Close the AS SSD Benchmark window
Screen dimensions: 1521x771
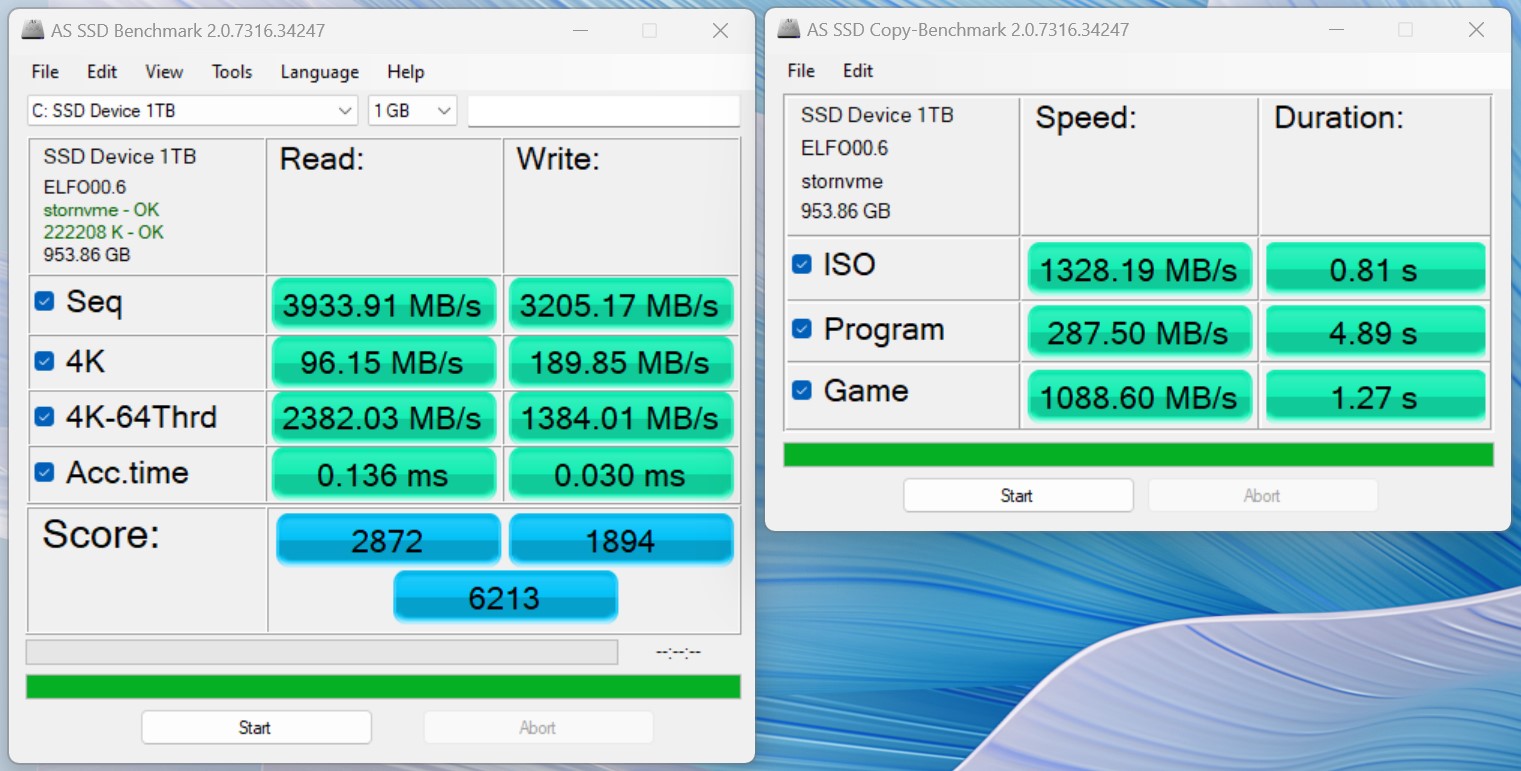point(720,31)
